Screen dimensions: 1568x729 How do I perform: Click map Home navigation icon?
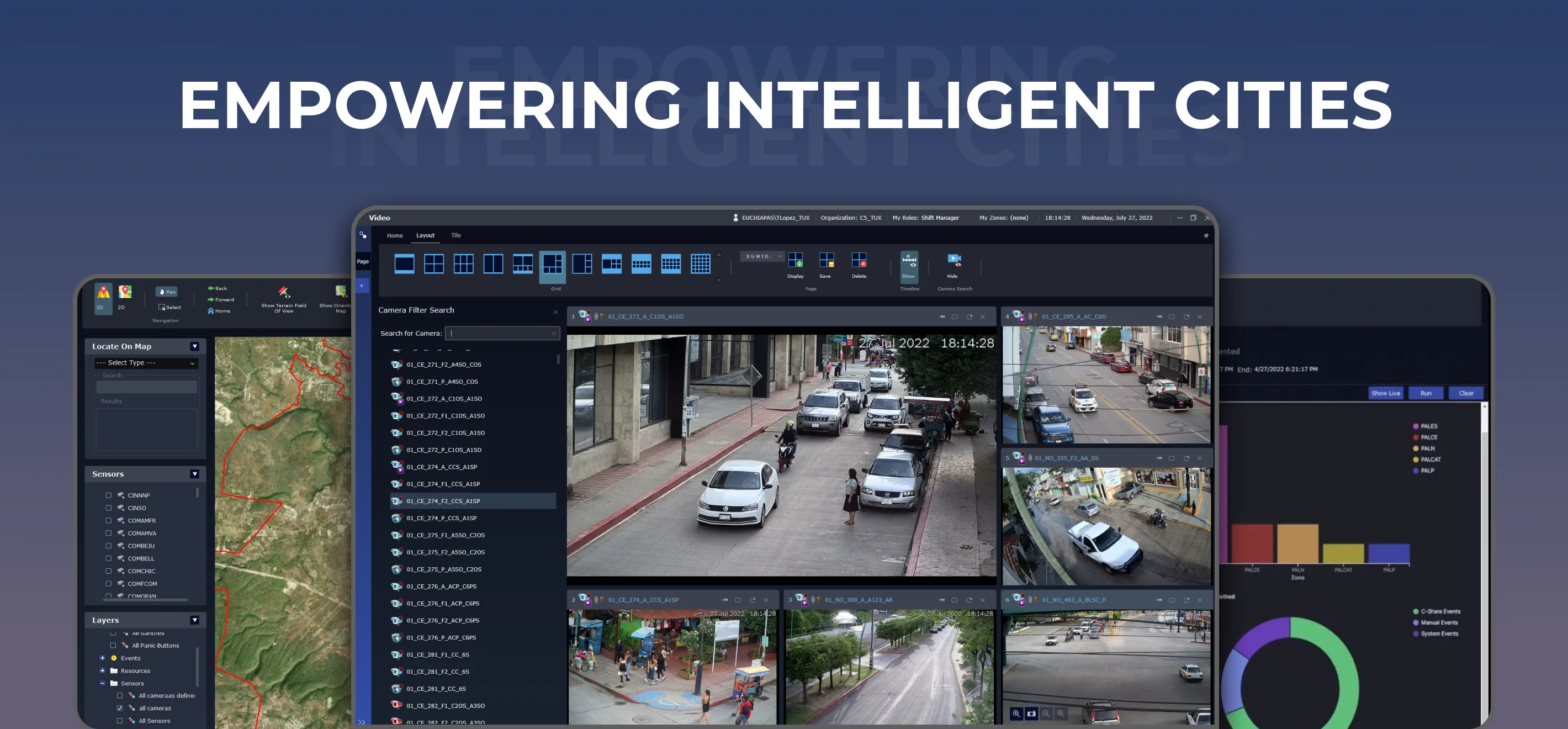(219, 310)
